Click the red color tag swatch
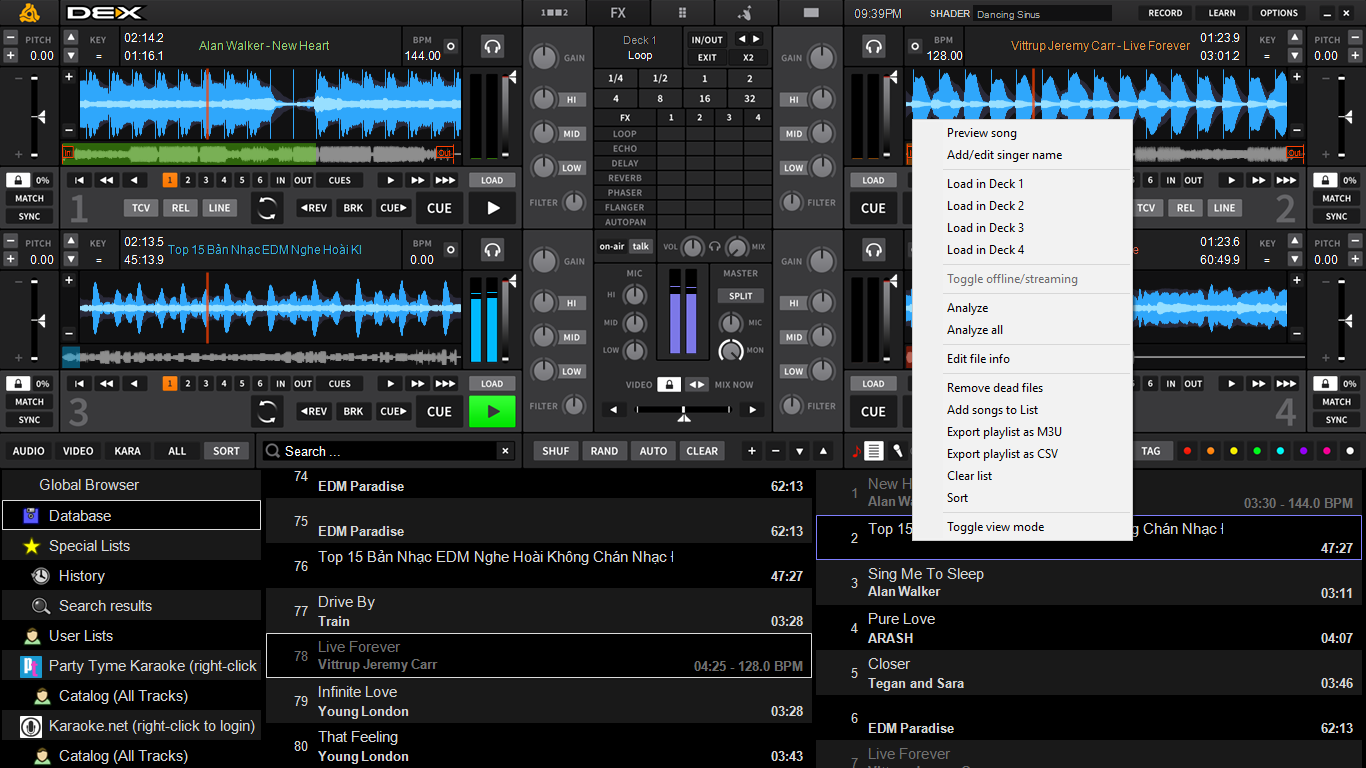This screenshot has height=768, width=1366. click(x=1187, y=451)
